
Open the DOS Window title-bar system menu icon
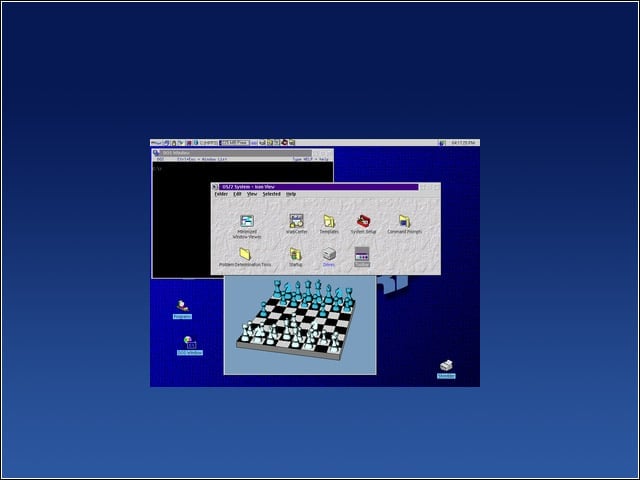click(156, 153)
